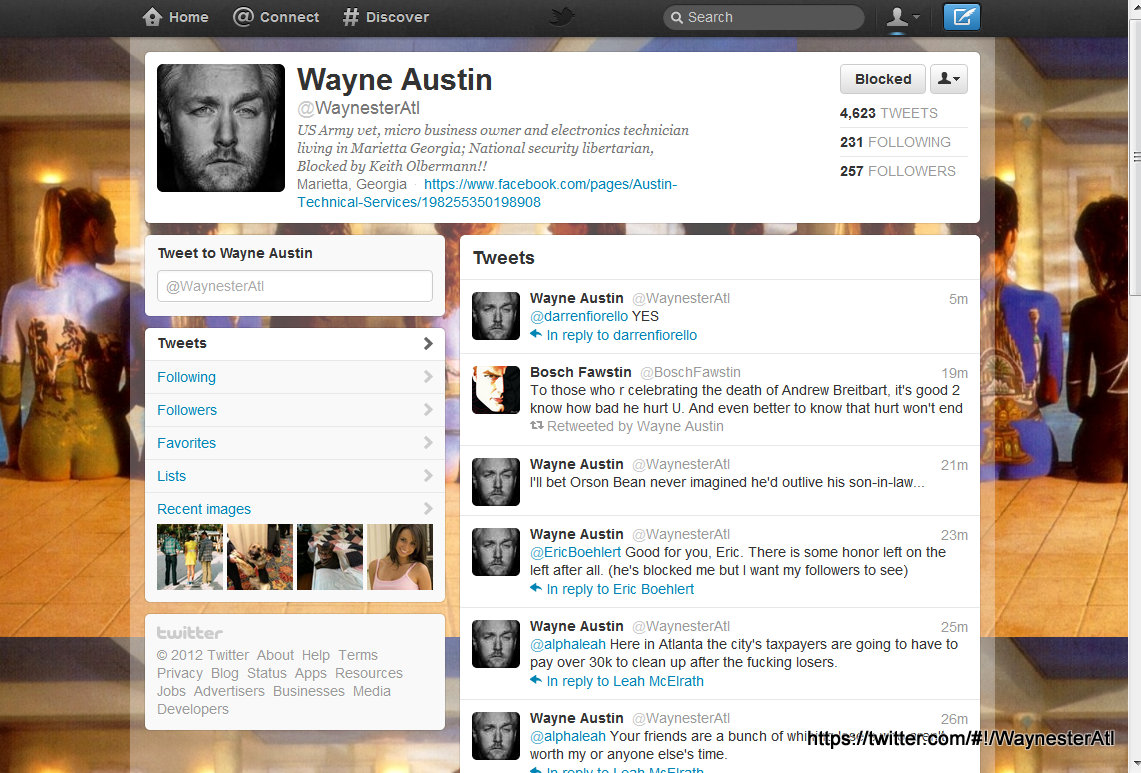Open the 4,623 Tweets count
This screenshot has width=1141, height=773.
coord(888,114)
